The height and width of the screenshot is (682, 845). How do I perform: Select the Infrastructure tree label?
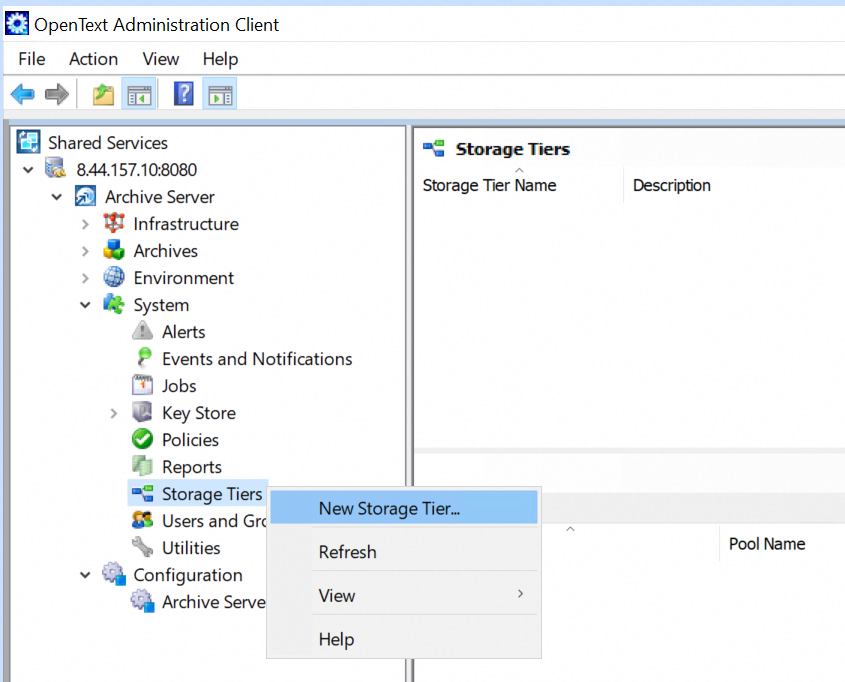(186, 224)
